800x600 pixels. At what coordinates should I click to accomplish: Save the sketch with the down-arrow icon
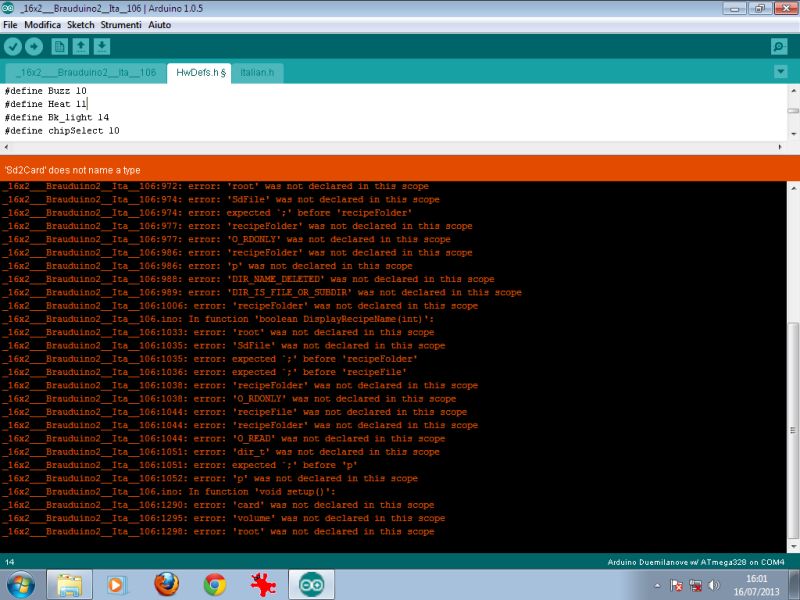pos(102,46)
